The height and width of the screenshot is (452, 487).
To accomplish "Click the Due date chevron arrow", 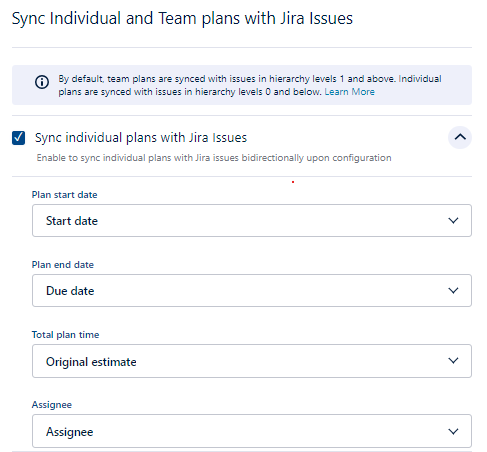I will click(x=453, y=290).
